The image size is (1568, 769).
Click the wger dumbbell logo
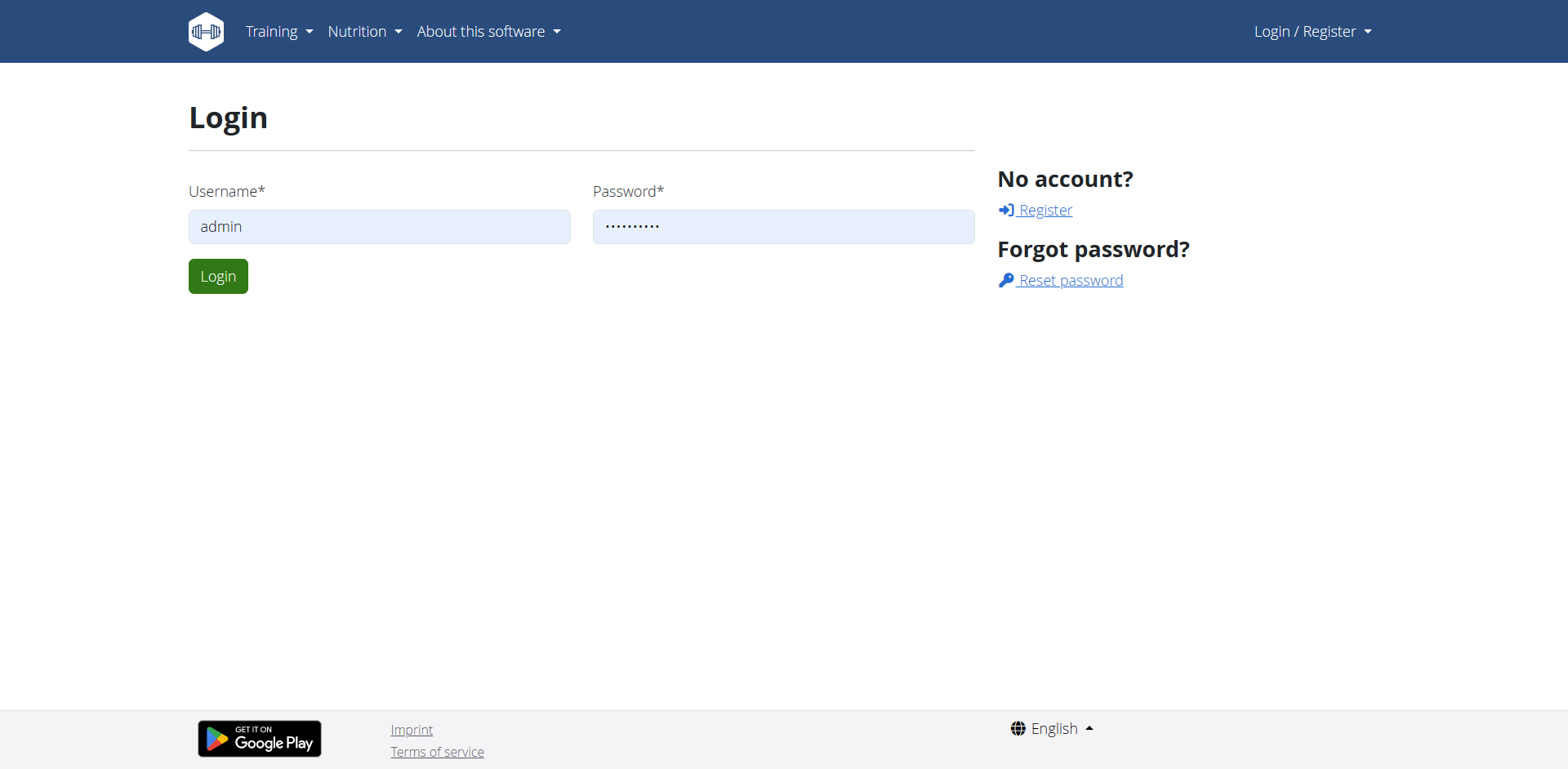(x=206, y=32)
